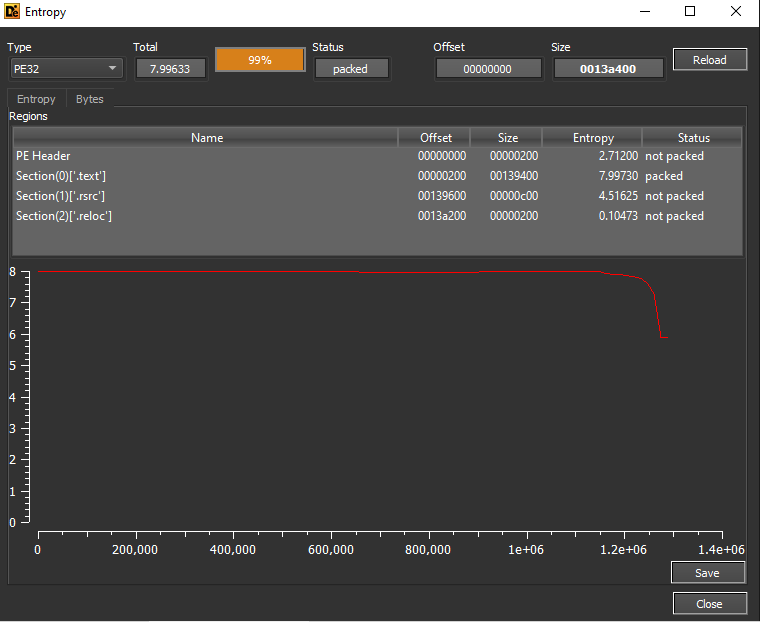Click the Size field showing 0013a400

click(x=608, y=69)
